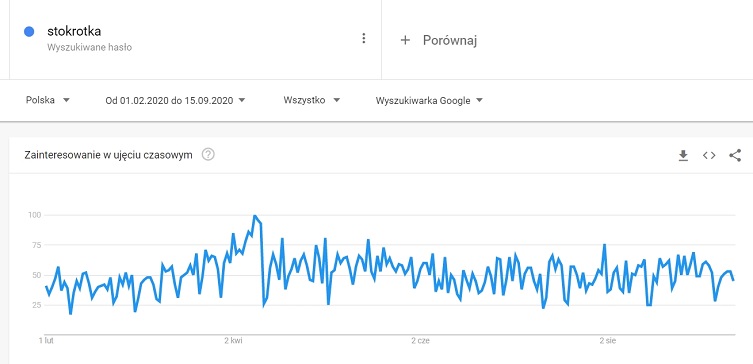This screenshot has height=364, width=753.
Task: Click the 2 cze timeline label
Action: [x=420, y=341]
